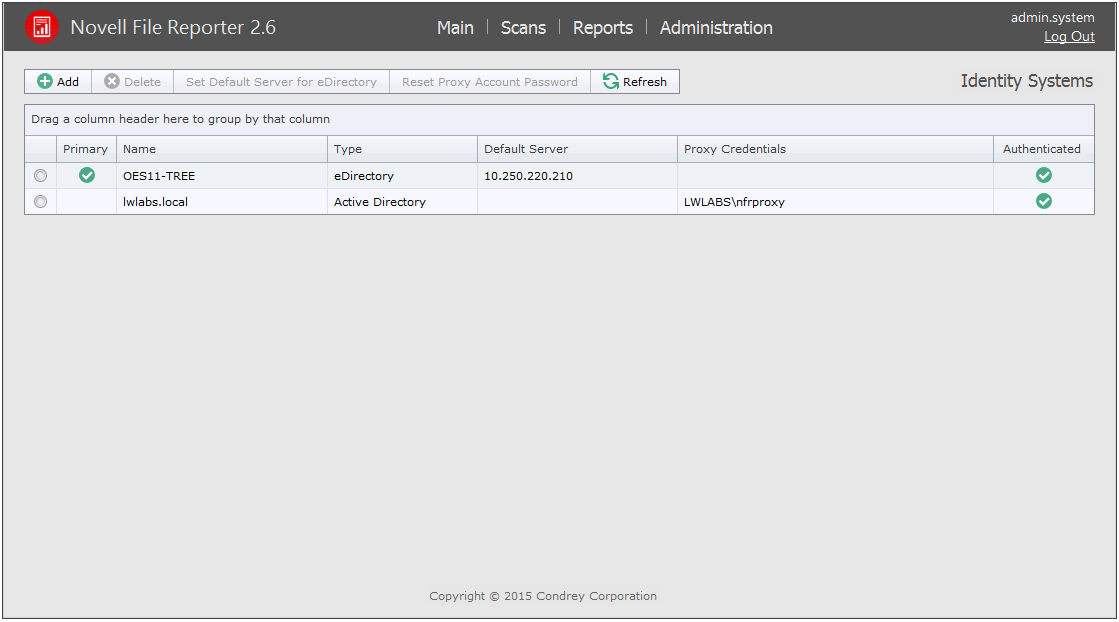1119x622 pixels.
Task: Open the Main menu
Action: point(455,28)
